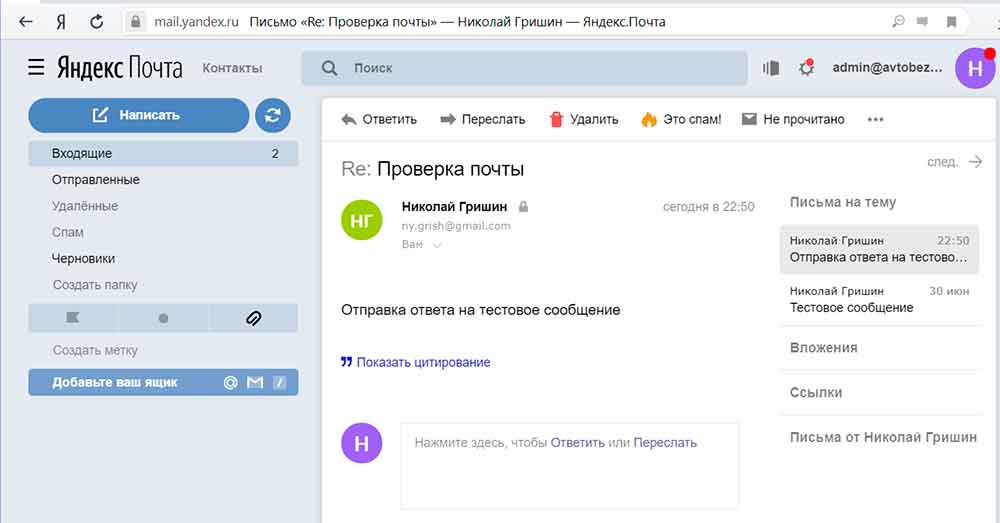Open the settings gear icon
This screenshot has width=1000, height=523.
click(807, 68)
